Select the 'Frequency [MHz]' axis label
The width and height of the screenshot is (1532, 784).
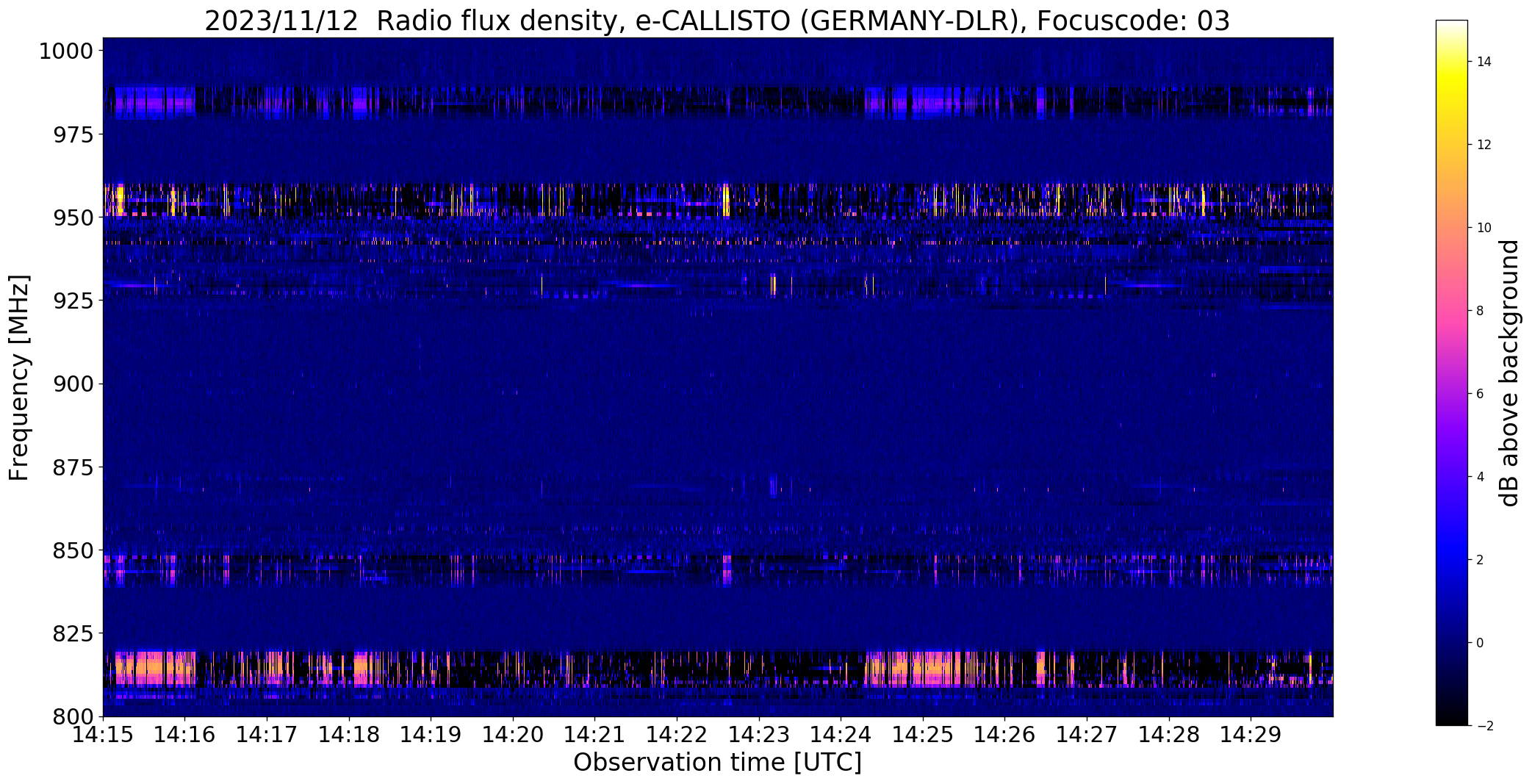(x=20, y=377)
